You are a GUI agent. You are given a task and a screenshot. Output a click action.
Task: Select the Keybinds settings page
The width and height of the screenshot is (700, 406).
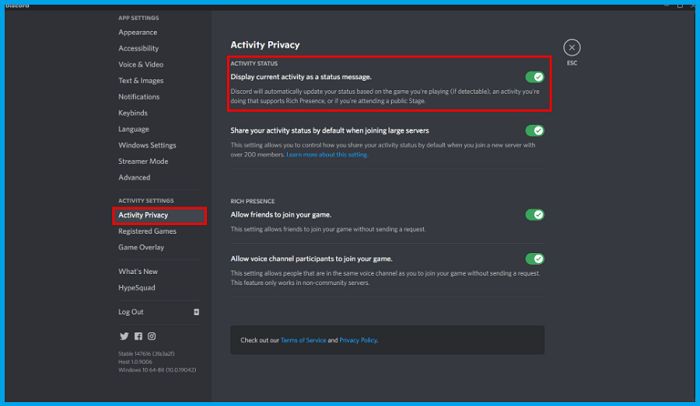point(133,113)
